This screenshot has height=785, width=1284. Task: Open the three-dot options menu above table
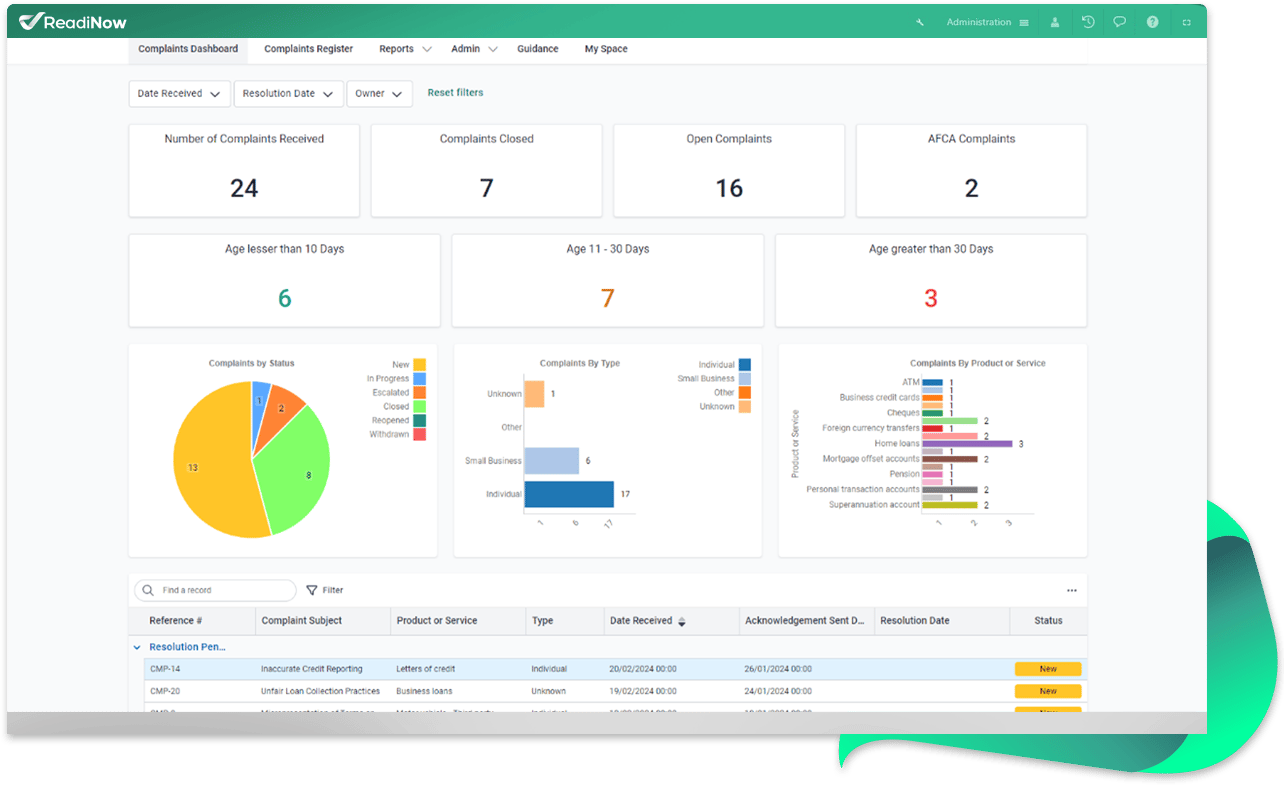(x=1072, y=590)
